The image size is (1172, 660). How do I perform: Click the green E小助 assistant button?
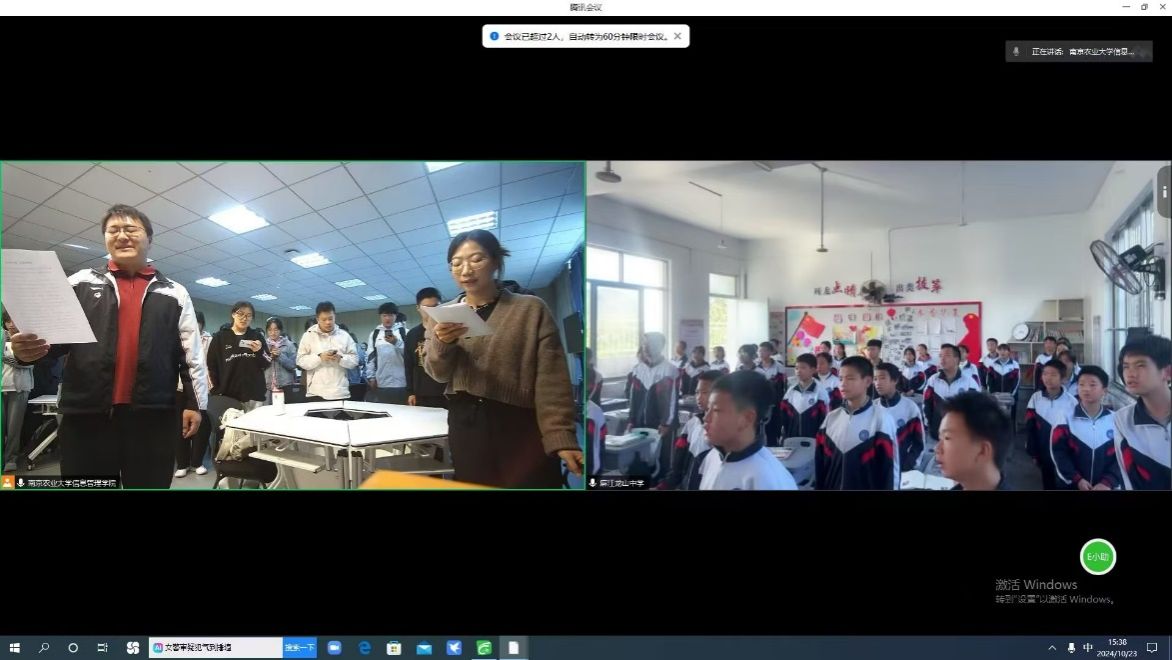pyautogui.click(x=1097, y=557)
